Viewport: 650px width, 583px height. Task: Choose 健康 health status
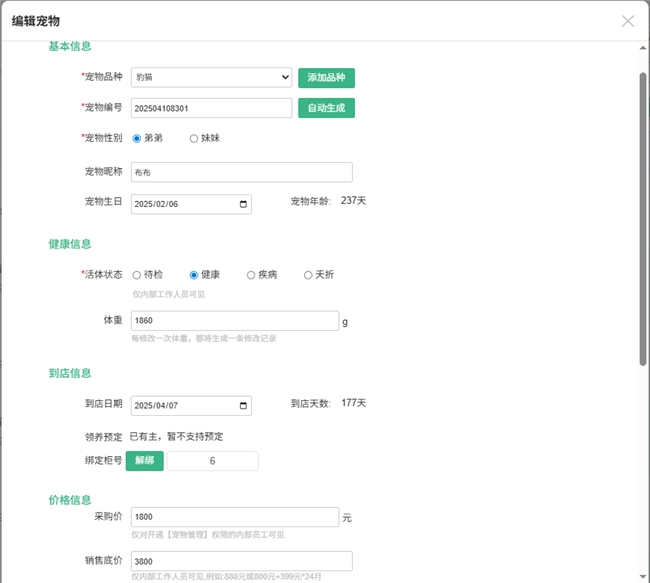194,275
